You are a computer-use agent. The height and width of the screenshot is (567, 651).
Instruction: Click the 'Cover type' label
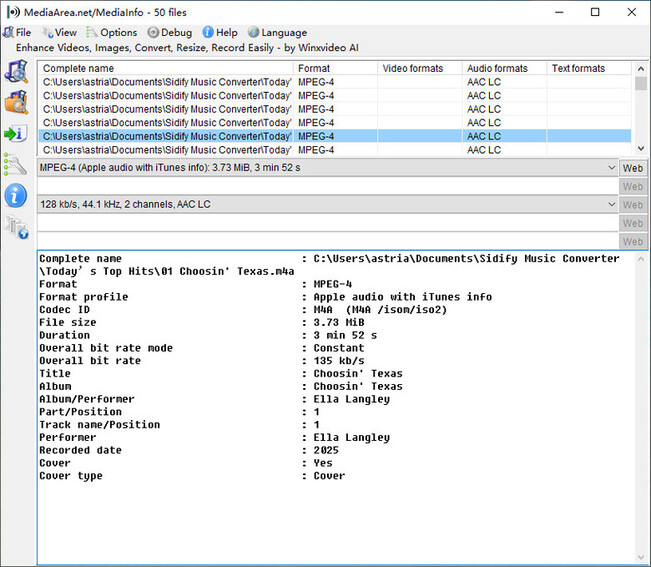(x=71, y=476)
